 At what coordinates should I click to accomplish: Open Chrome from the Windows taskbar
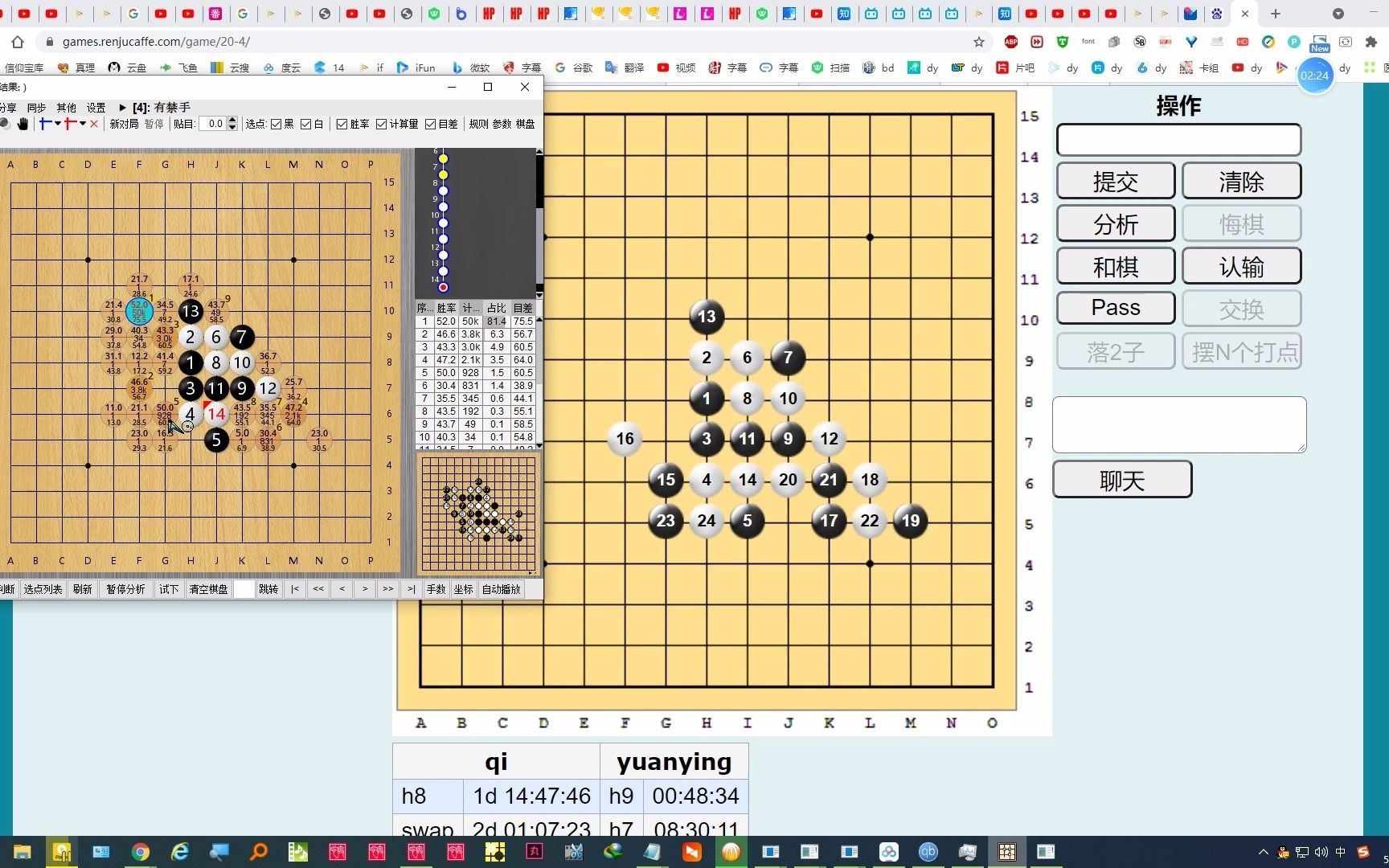pos(141,852)
